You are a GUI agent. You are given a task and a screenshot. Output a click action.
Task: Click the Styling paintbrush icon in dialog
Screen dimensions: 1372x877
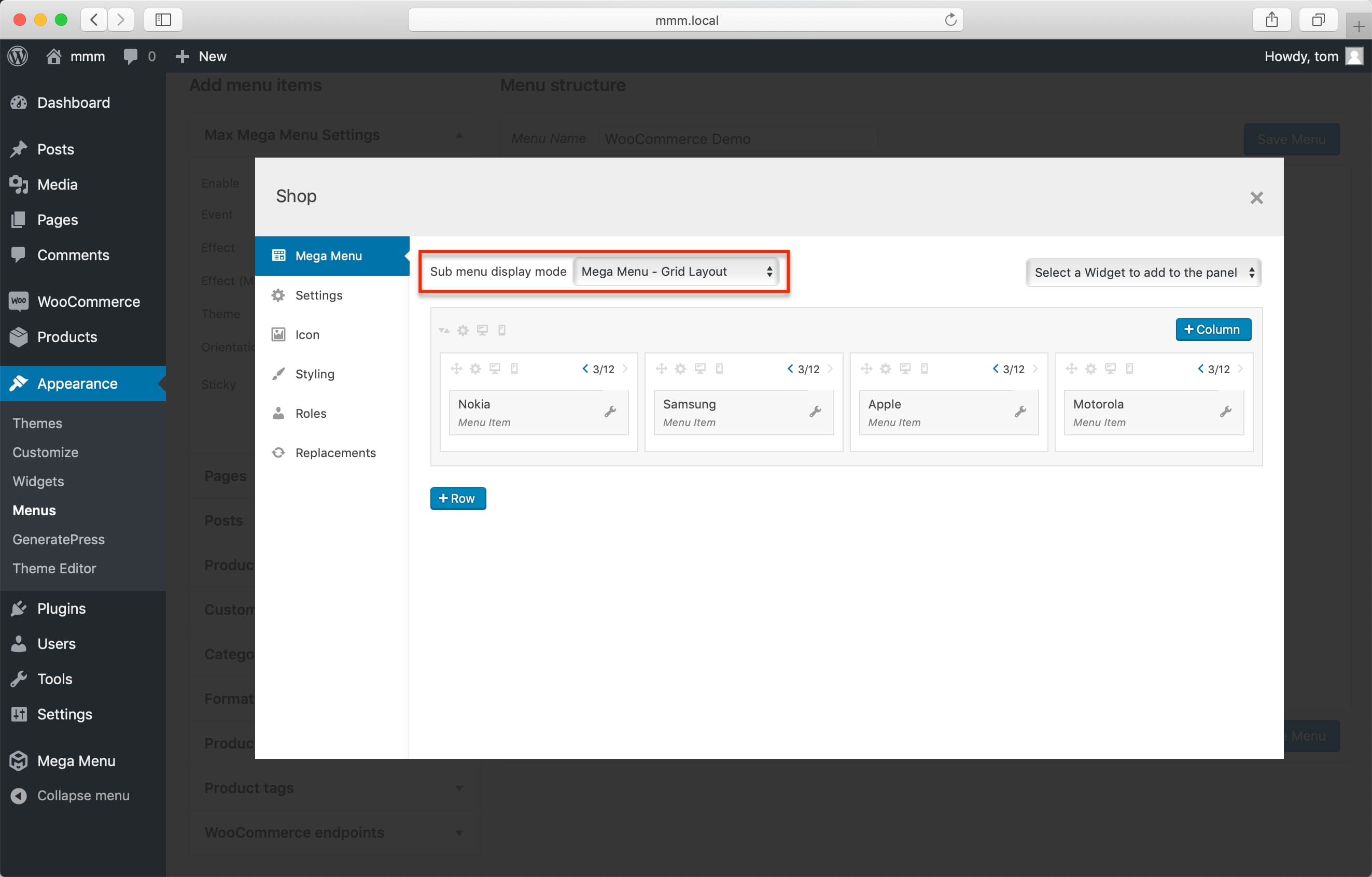(279, 373)
